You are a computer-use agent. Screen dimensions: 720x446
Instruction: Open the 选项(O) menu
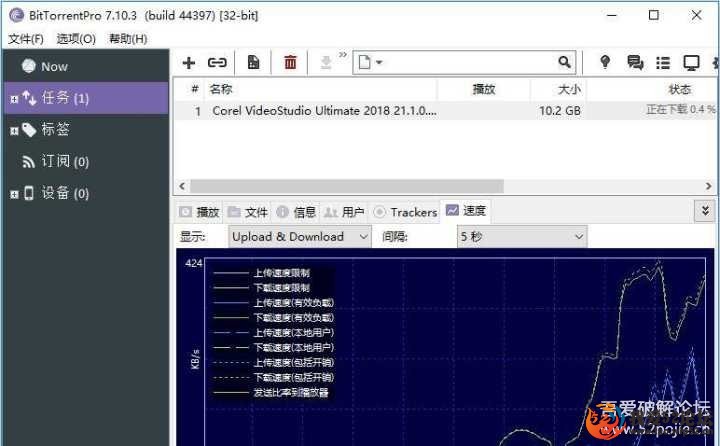76,39
